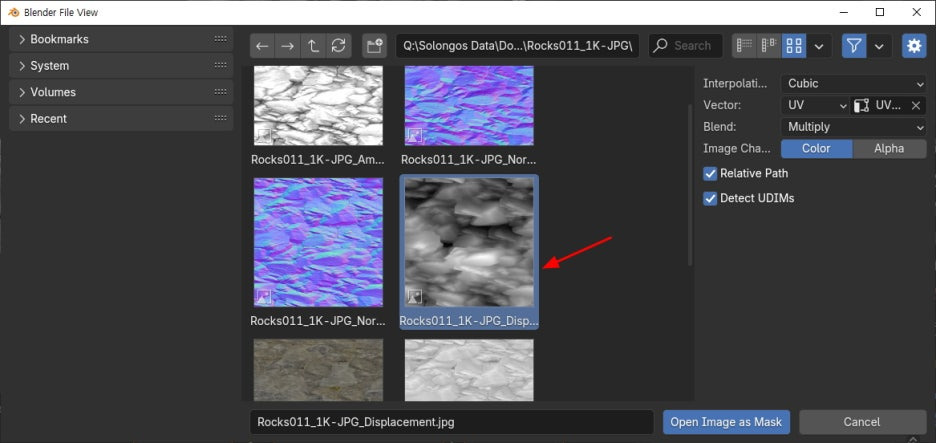Screen dimensions: 936x443
Task: Toggle file filtering funnel icon
Action: [854, 46]
